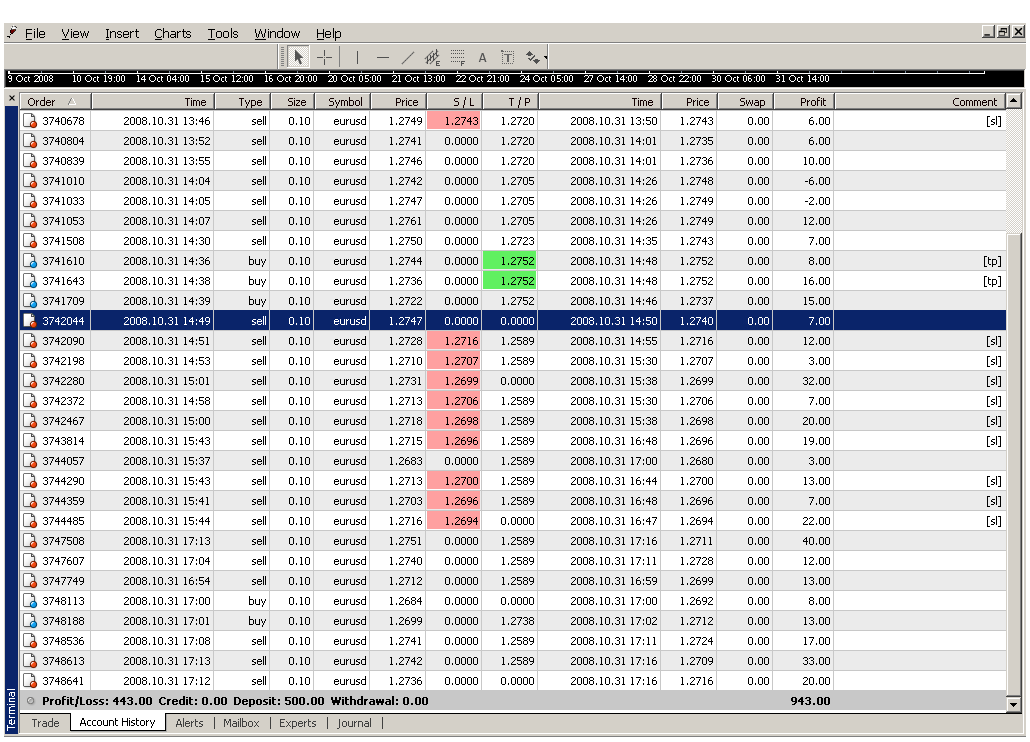The image size is (1030, 742).
Task: Click the green T/P cell of order 3741610
Action: tap(509, 261)
